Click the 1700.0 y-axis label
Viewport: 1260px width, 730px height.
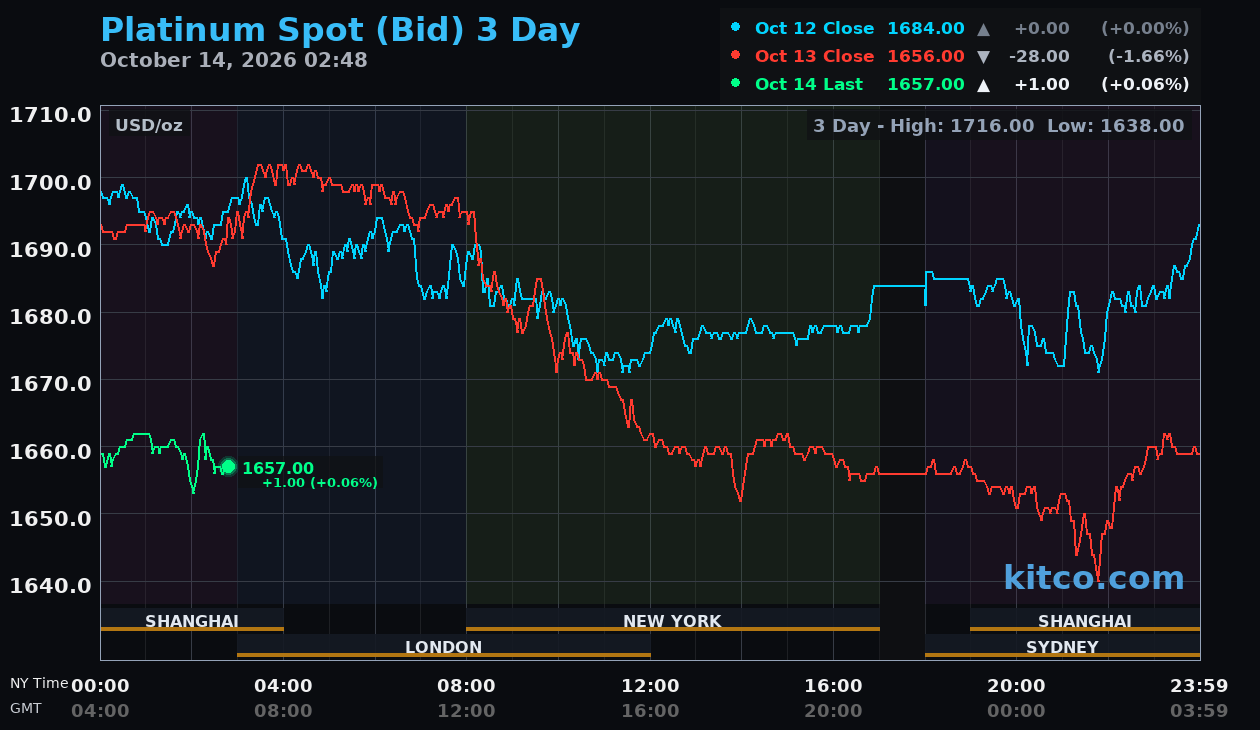tap(51, 181)
